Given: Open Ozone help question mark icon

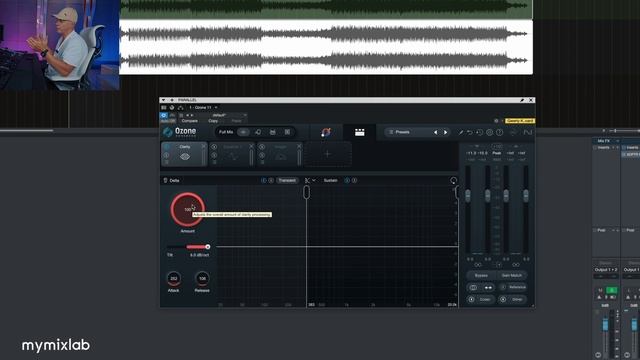Looking at the screenshot, I should 499,132.
